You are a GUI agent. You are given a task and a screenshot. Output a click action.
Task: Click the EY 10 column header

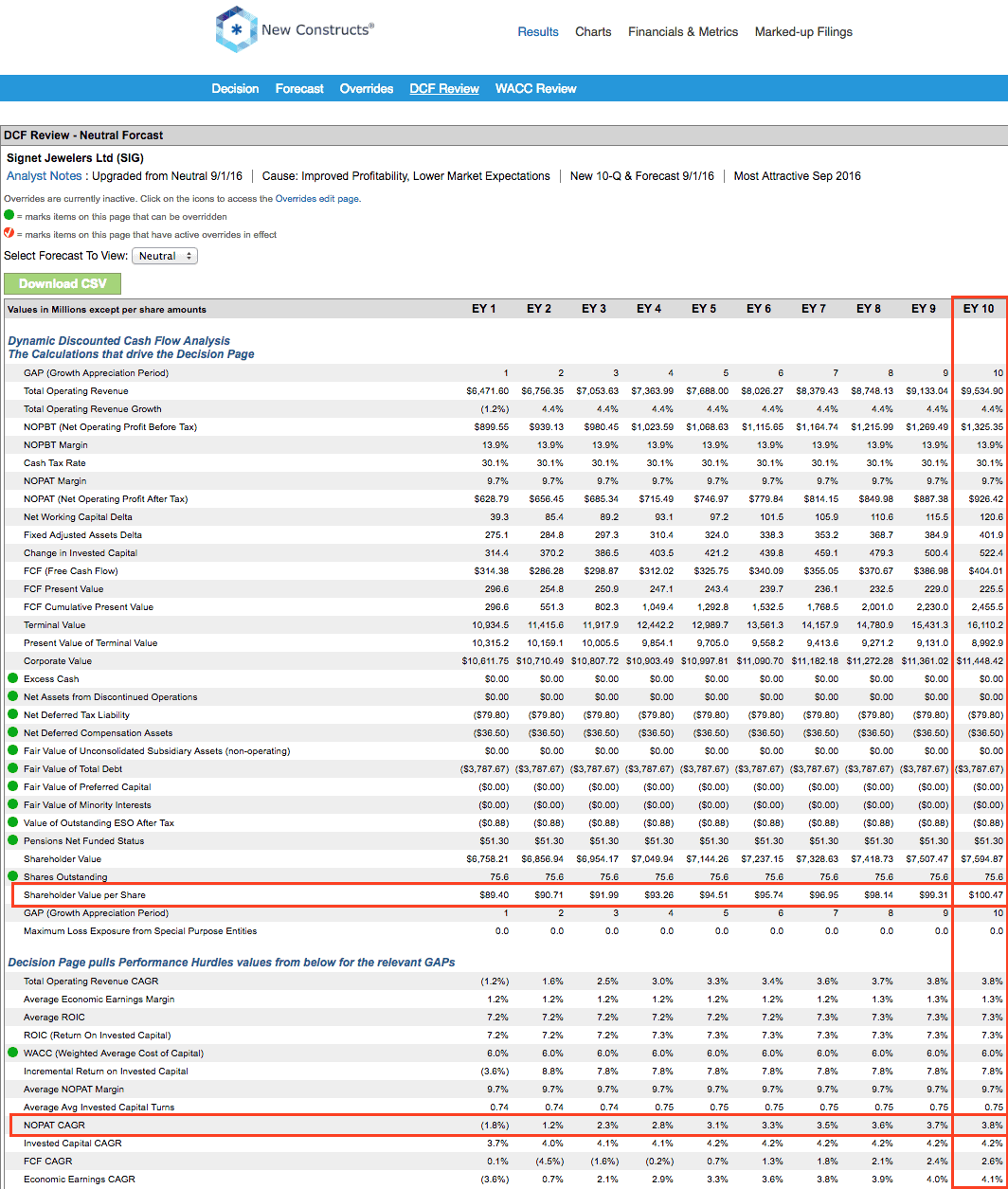point(979,309)
